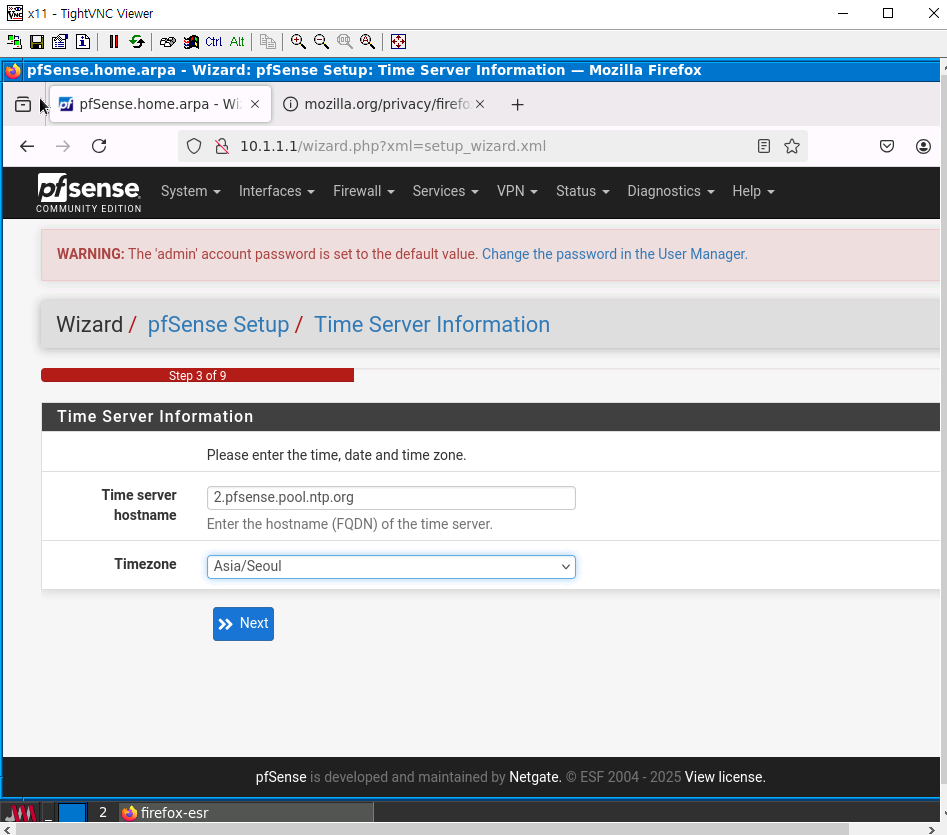The height and width of the screenshot is (835, 947).
Task: Click the firefox-esr taskbar entry
Action: [246, 813]
